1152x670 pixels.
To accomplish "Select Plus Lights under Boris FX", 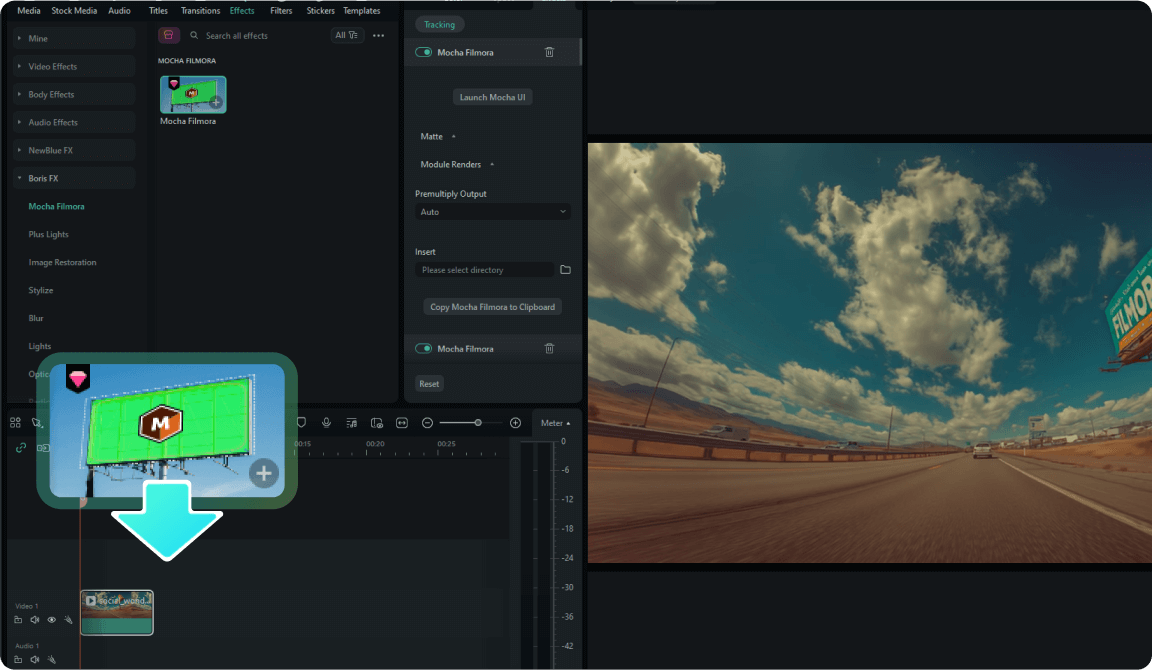I will (x=48, y=234).
